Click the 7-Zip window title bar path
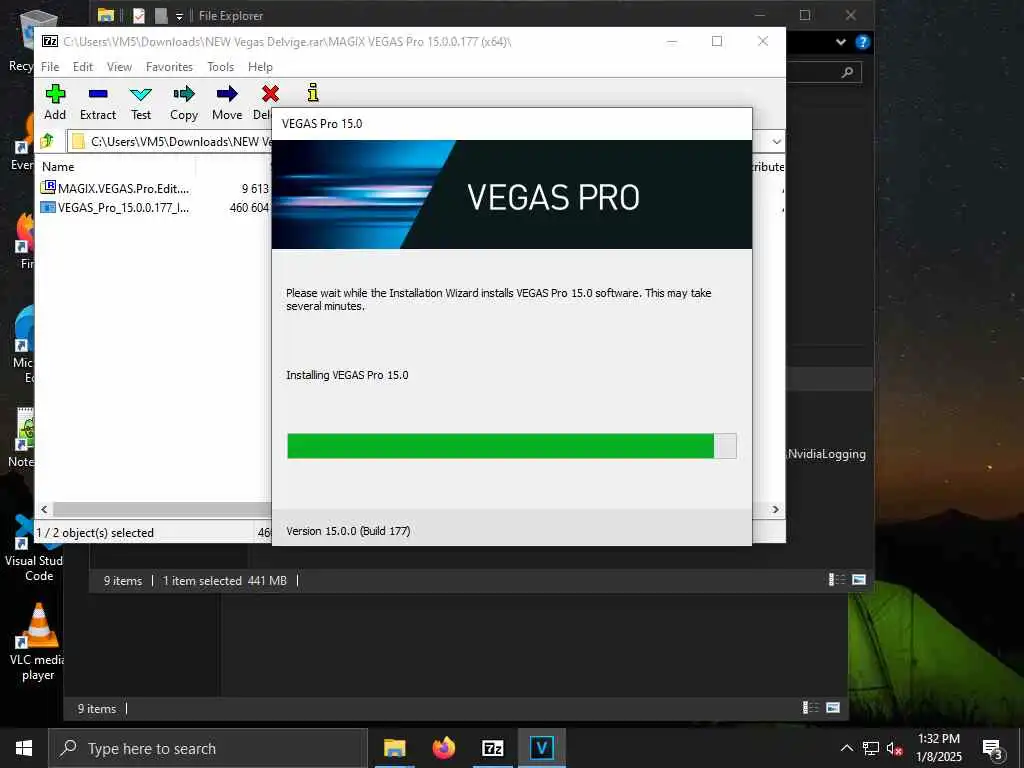Viewport: 1024px width, 768px height. coord(287,41)
